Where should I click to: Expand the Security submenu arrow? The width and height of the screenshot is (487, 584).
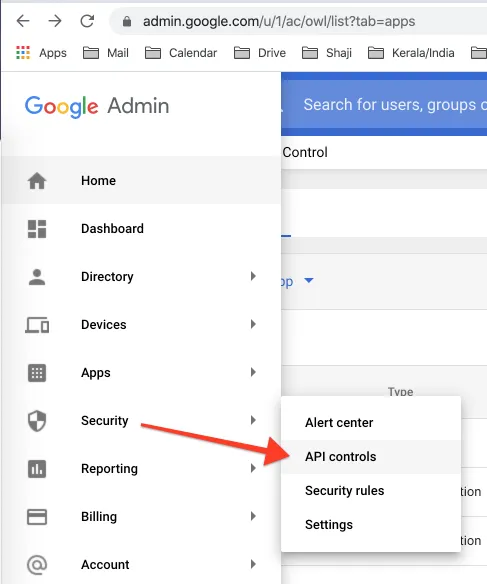(x=253, y=420)
